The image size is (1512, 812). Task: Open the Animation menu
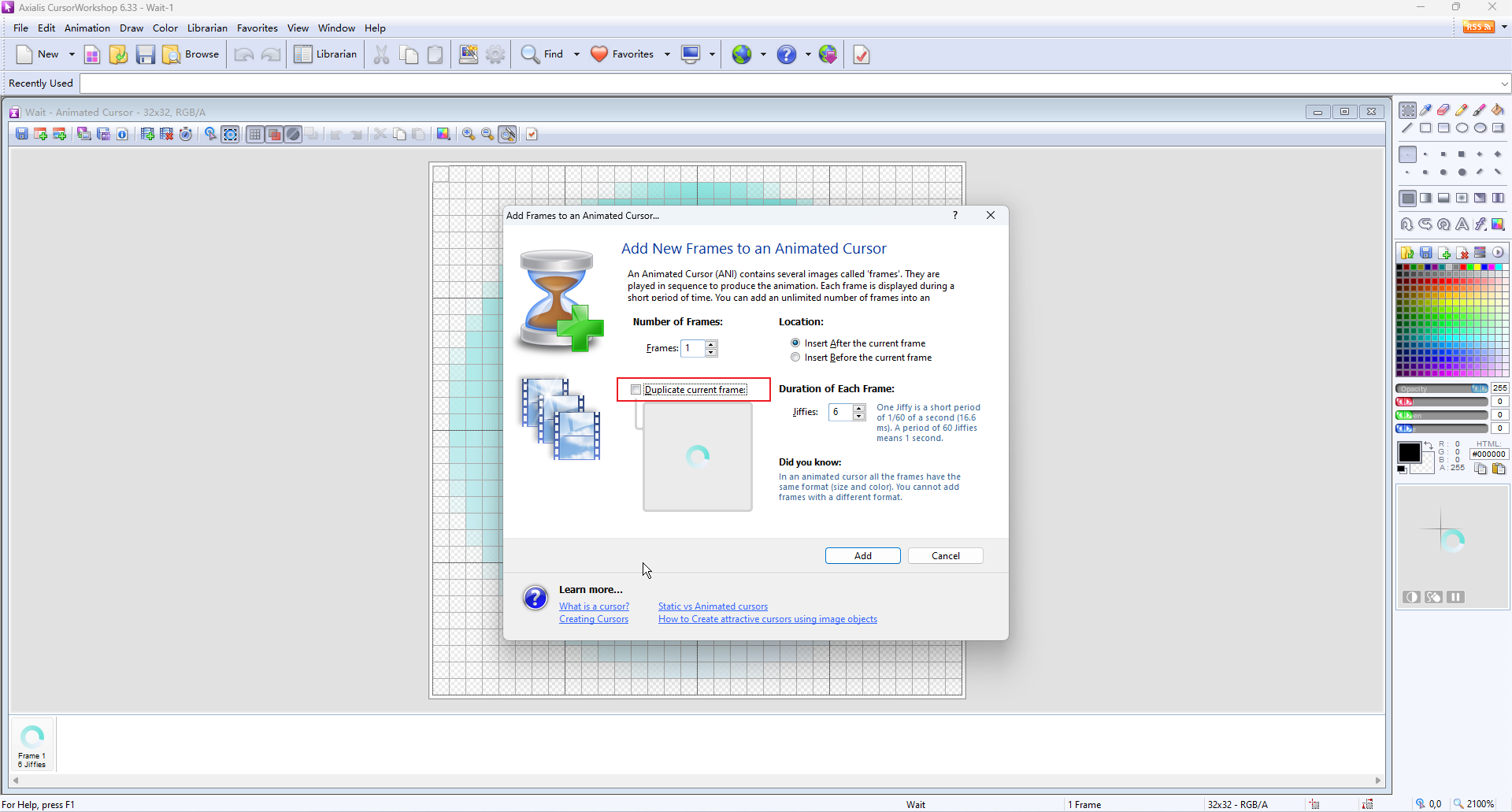click(87, 28)
